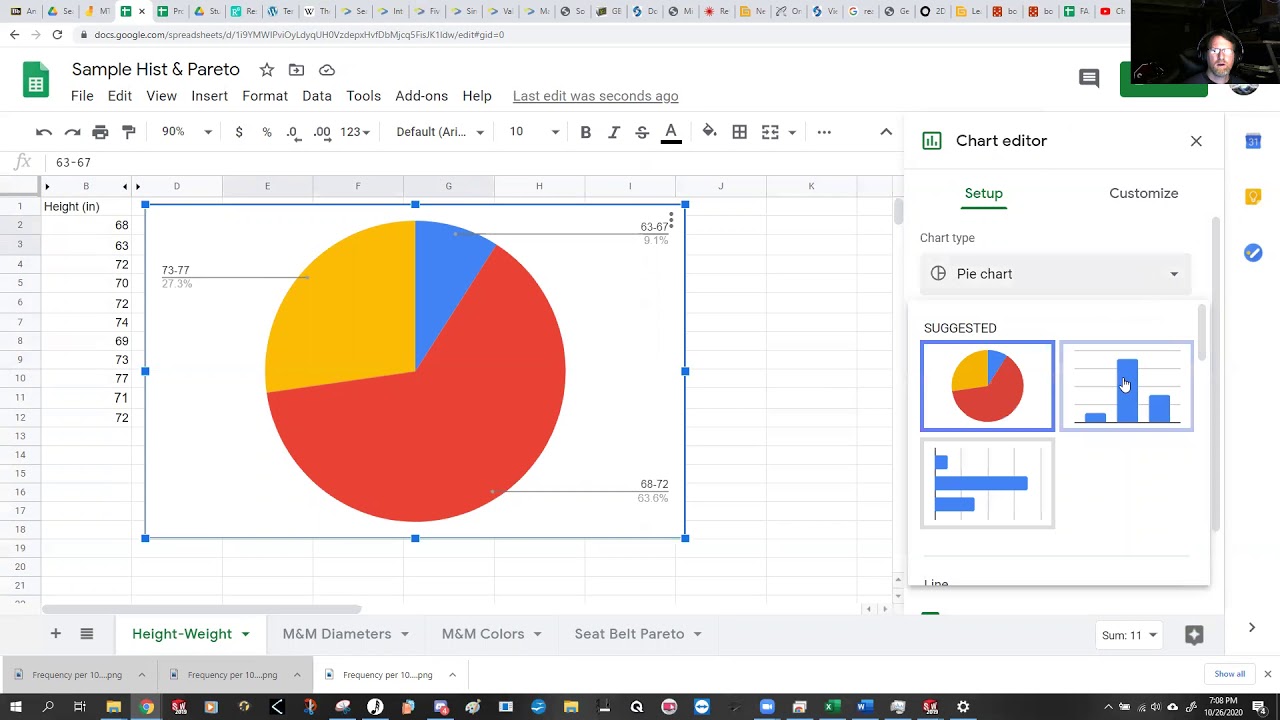Viewport: 1280px width, 720px height.
Task: Click the undo icon in toolbar
Action: [44, 132]
